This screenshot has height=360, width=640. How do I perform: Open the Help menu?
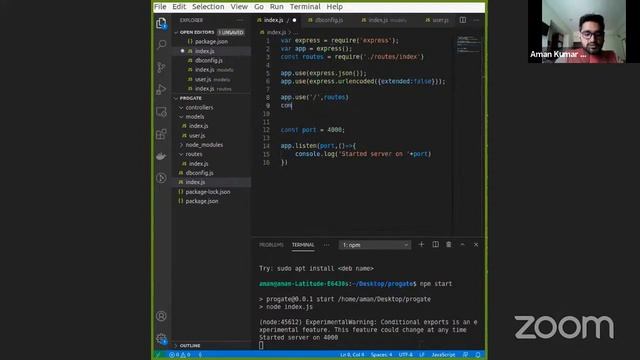tap(334, 7)
